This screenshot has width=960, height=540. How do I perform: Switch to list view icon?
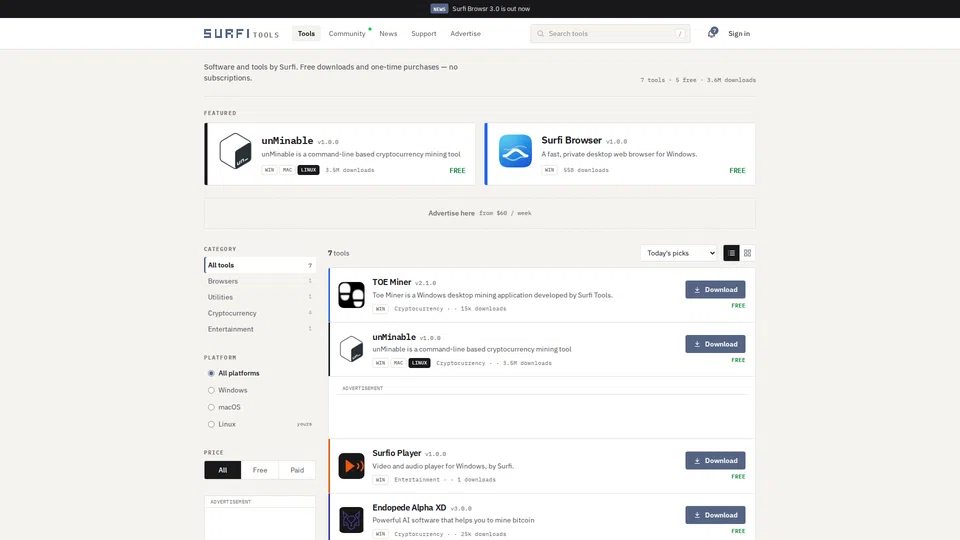(731, 253)
